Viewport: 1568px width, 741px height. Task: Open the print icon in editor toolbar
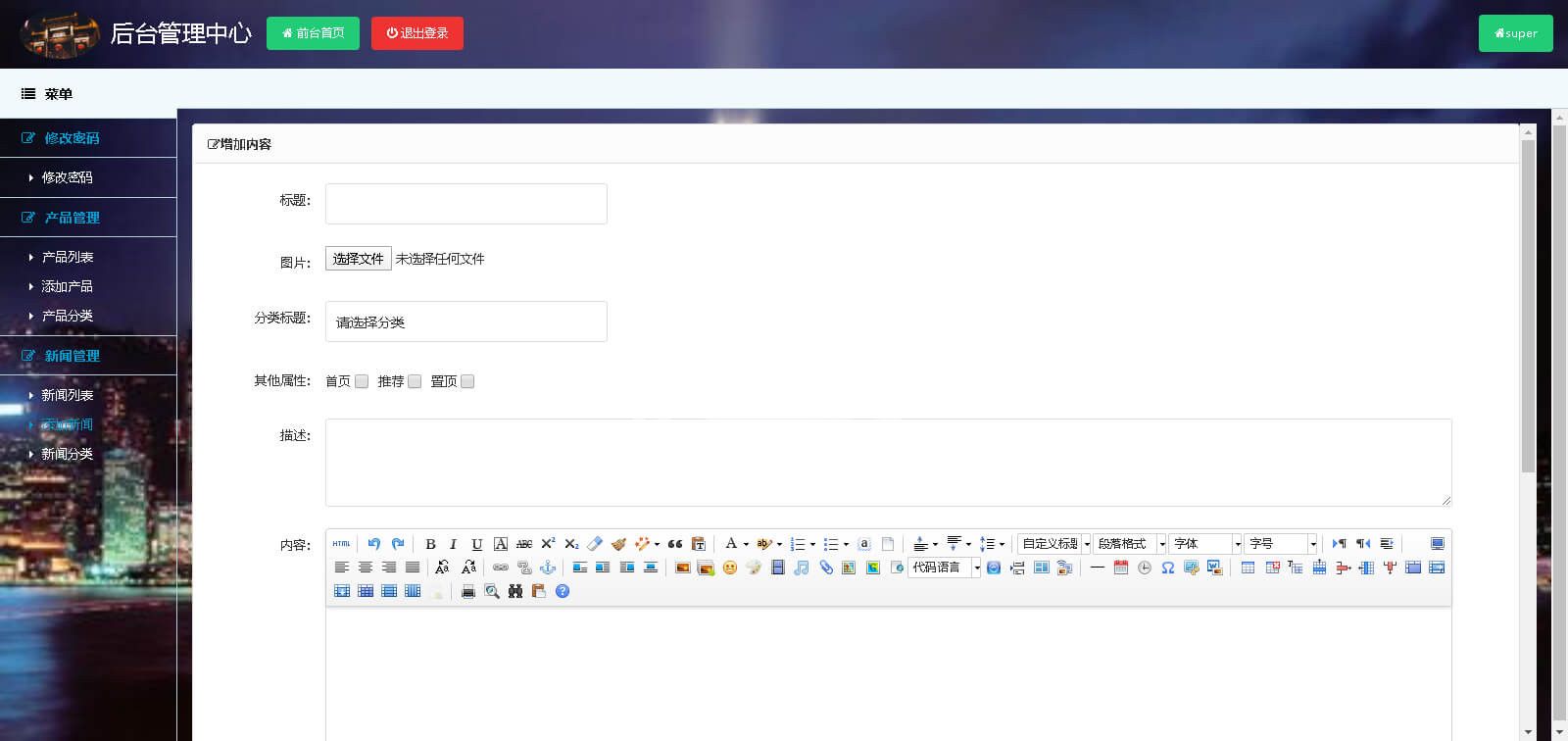468,591
